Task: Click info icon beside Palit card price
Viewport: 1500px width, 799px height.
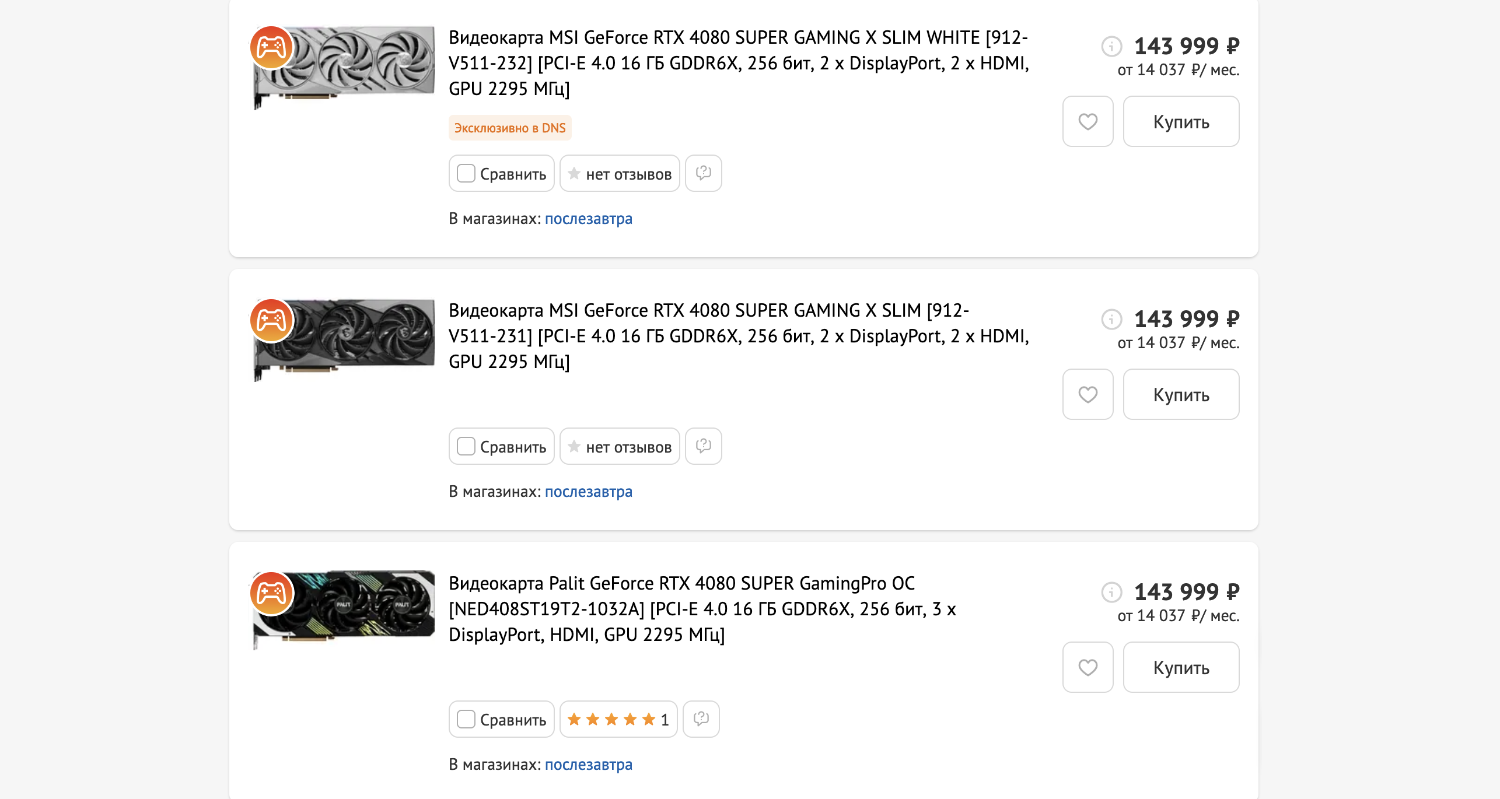Action: click(1111, 592)
